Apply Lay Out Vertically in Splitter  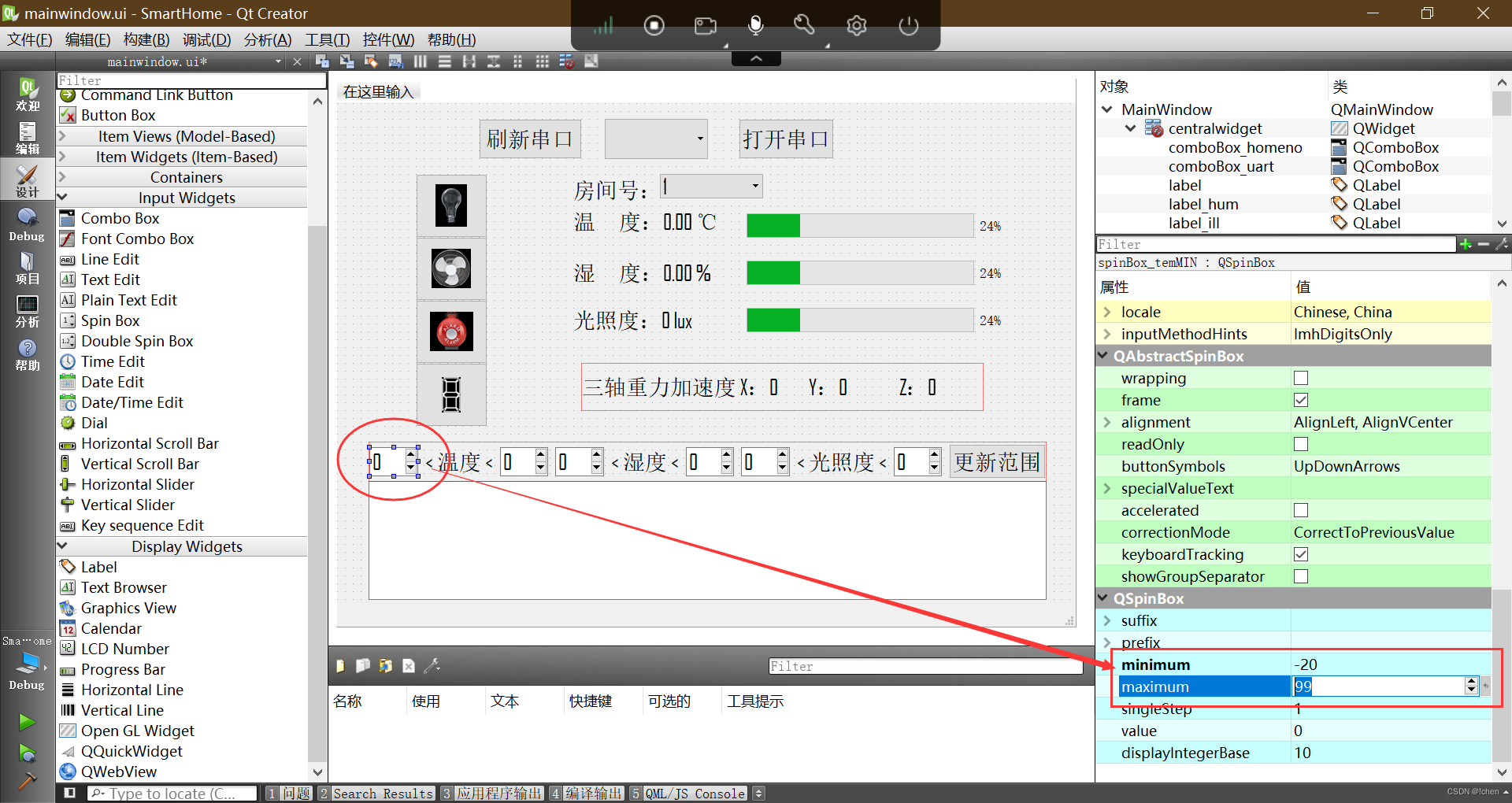494,61
